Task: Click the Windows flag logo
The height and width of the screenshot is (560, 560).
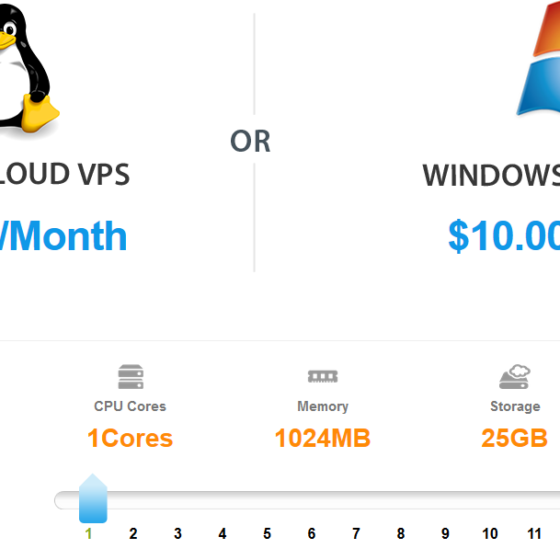Action: tap(538, 59)
